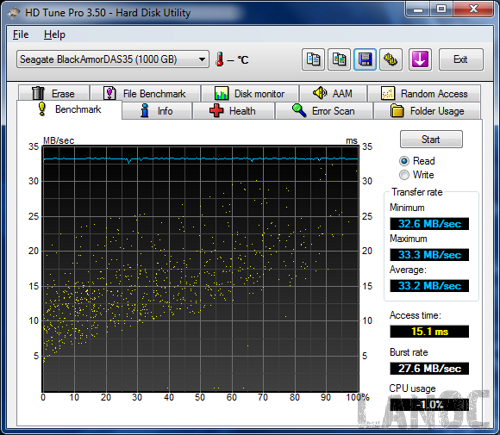Click the red cross Health icon
Screen dimensions: 500x435
[x=216, y=110]
